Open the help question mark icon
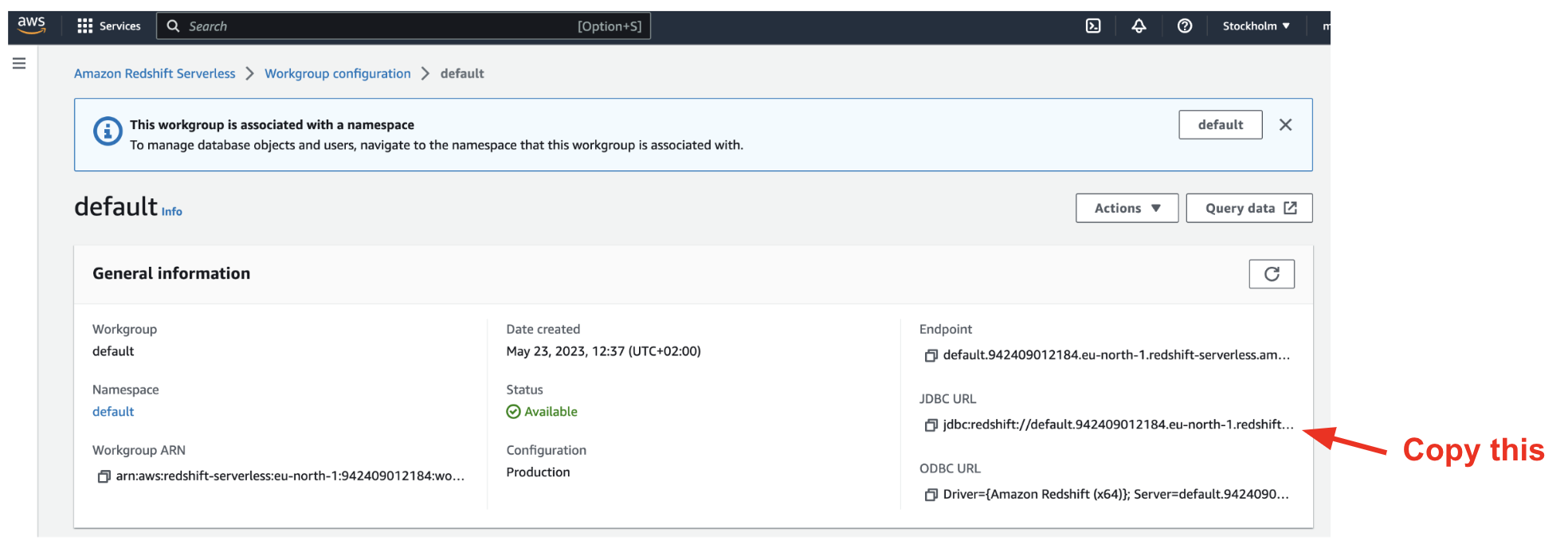 pyautogui.click(x=1185, y=26)
